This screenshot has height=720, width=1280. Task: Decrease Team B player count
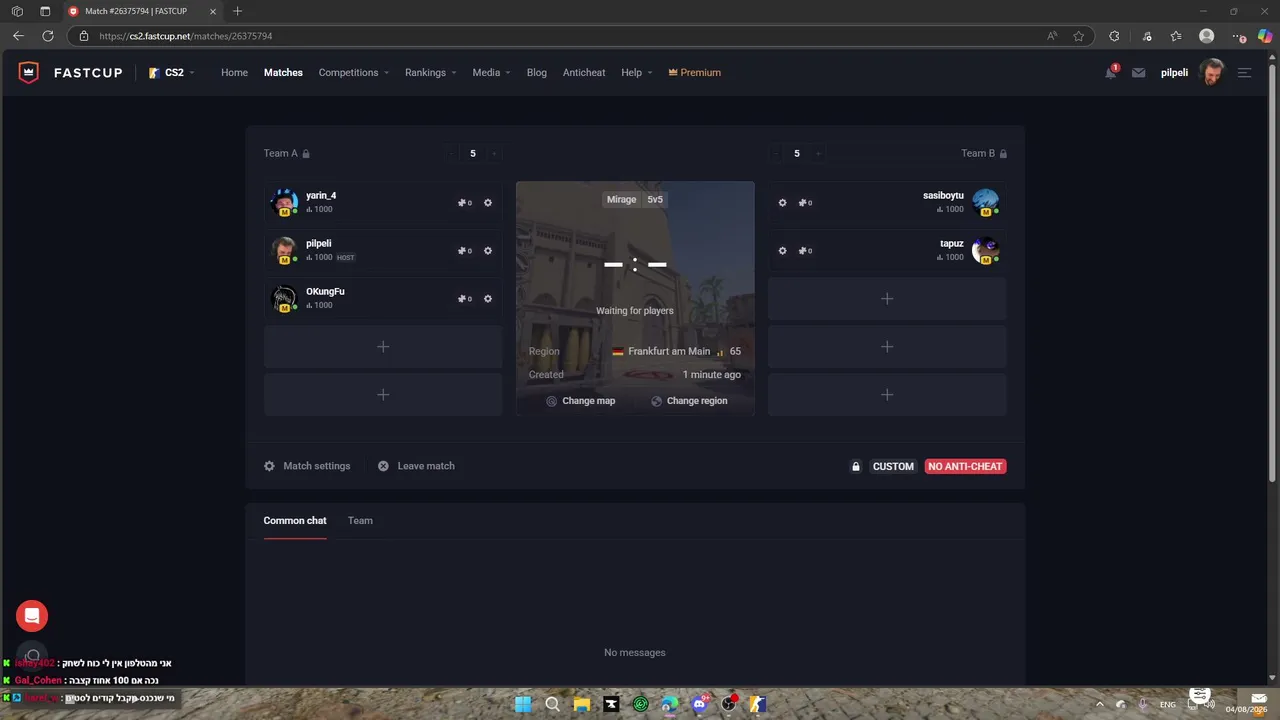pyautogui.click(x=776, y=154)
